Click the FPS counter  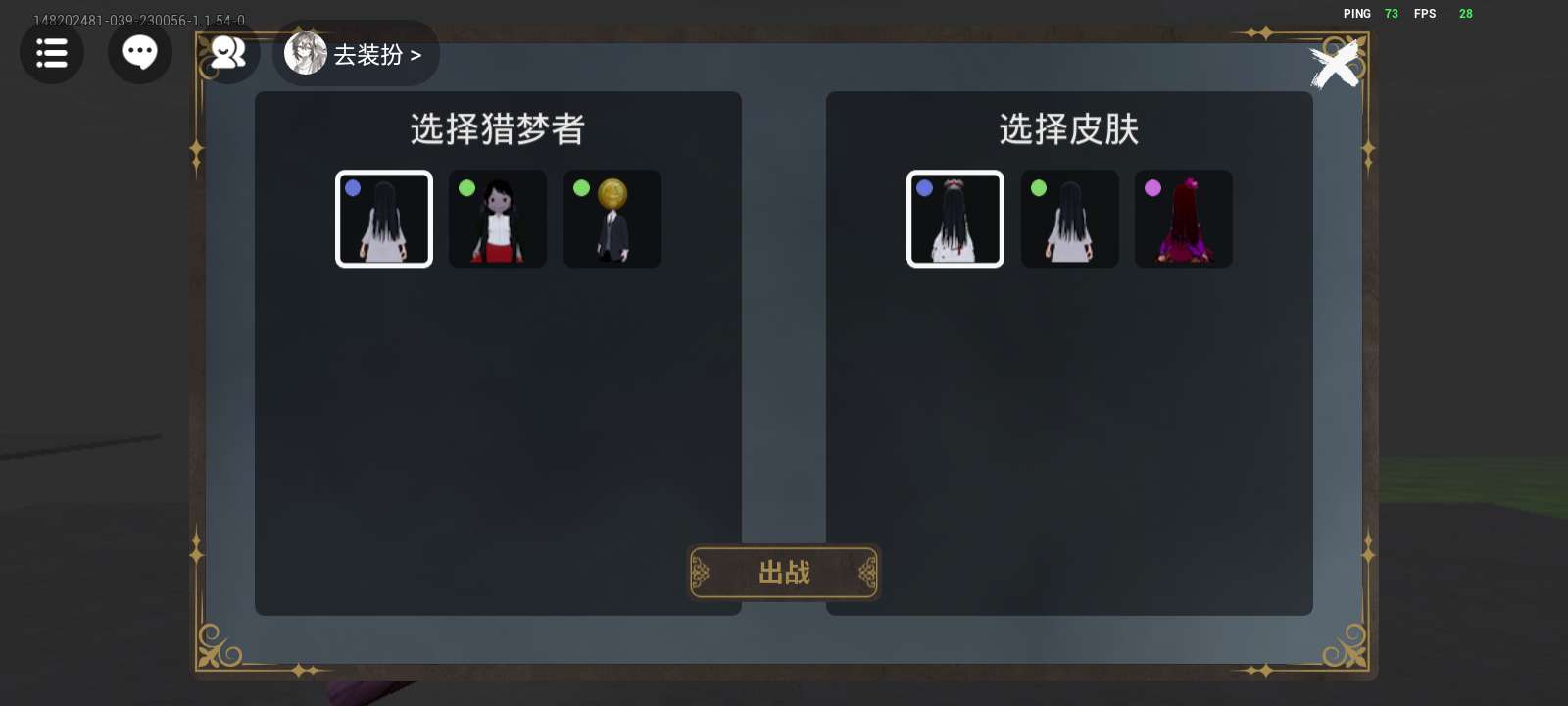tap(1444, 14)
